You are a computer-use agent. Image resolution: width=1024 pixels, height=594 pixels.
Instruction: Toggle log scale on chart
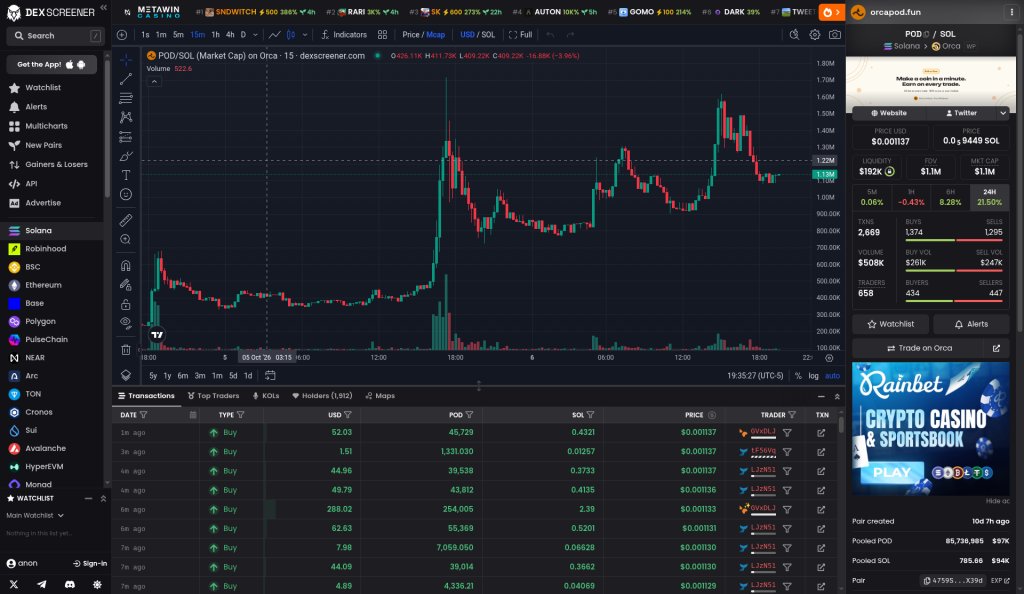point(813,376)
